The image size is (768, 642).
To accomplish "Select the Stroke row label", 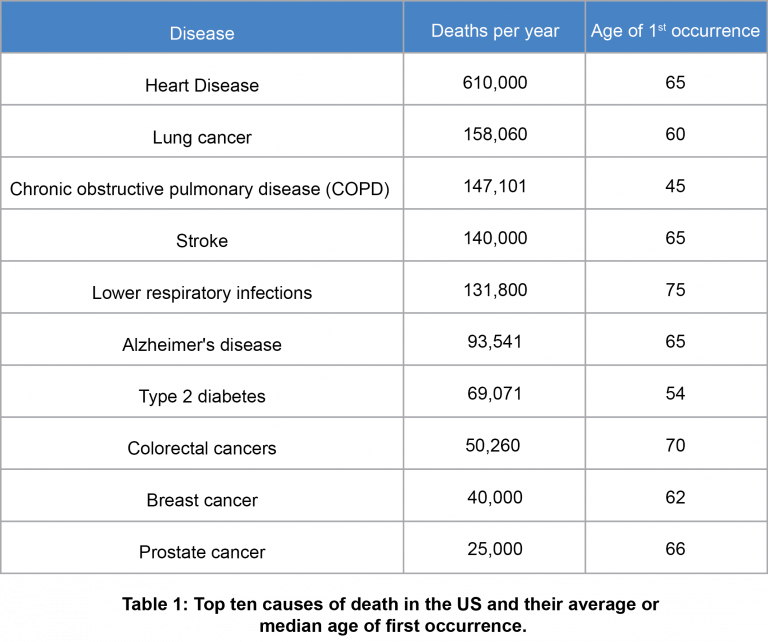I will (202, 241).
